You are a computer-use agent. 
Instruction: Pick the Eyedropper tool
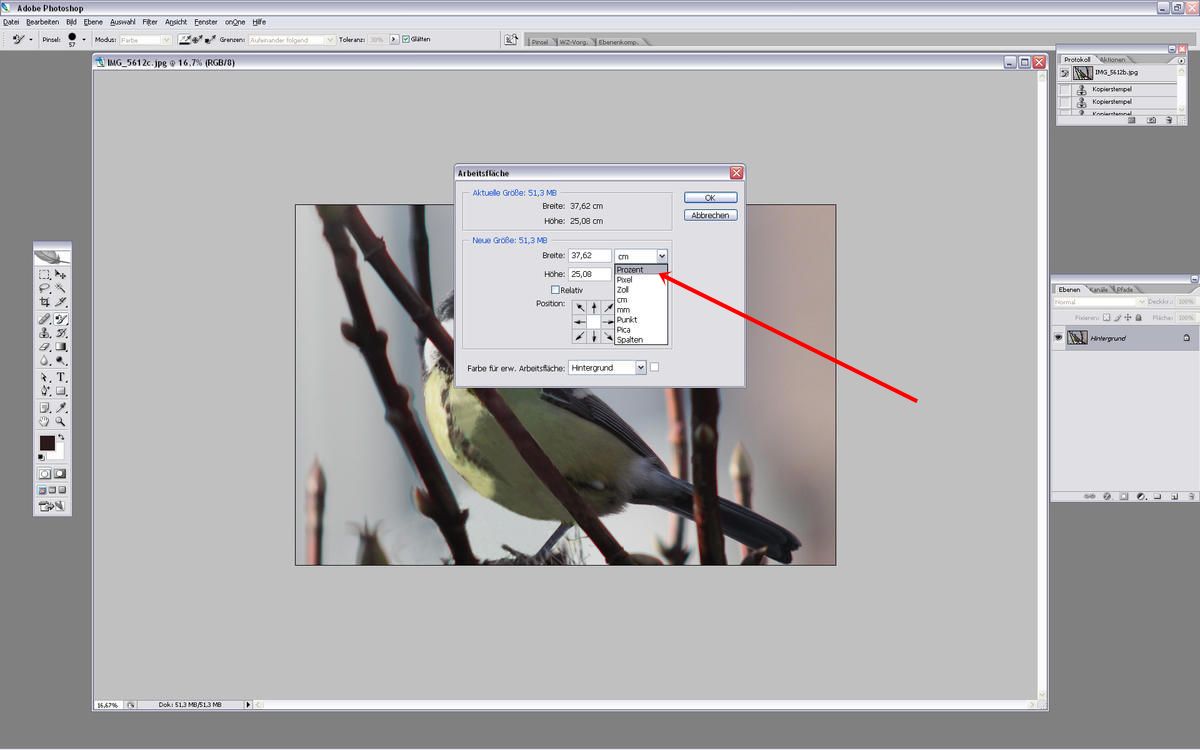pos(61,408)
